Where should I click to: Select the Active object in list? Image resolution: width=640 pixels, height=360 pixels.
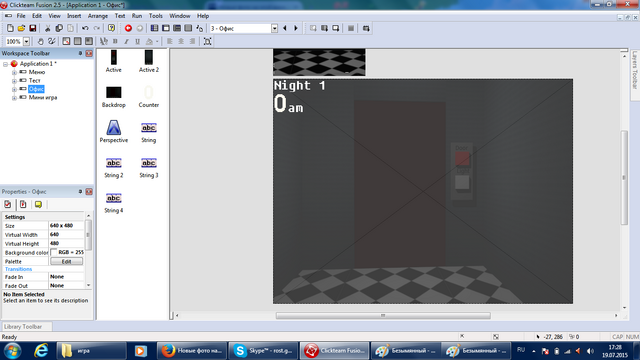[113, 61]
